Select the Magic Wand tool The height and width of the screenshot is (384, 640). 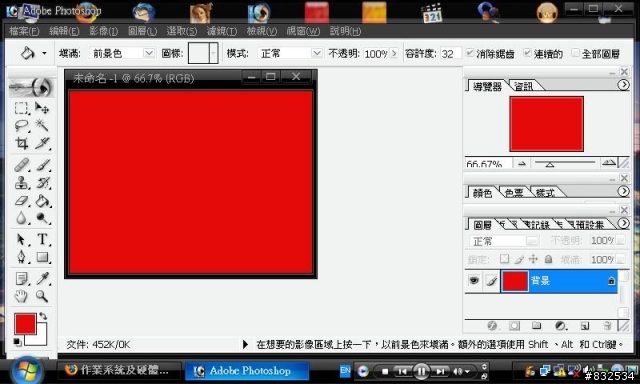pyautogui.click(x=42, y=125)
